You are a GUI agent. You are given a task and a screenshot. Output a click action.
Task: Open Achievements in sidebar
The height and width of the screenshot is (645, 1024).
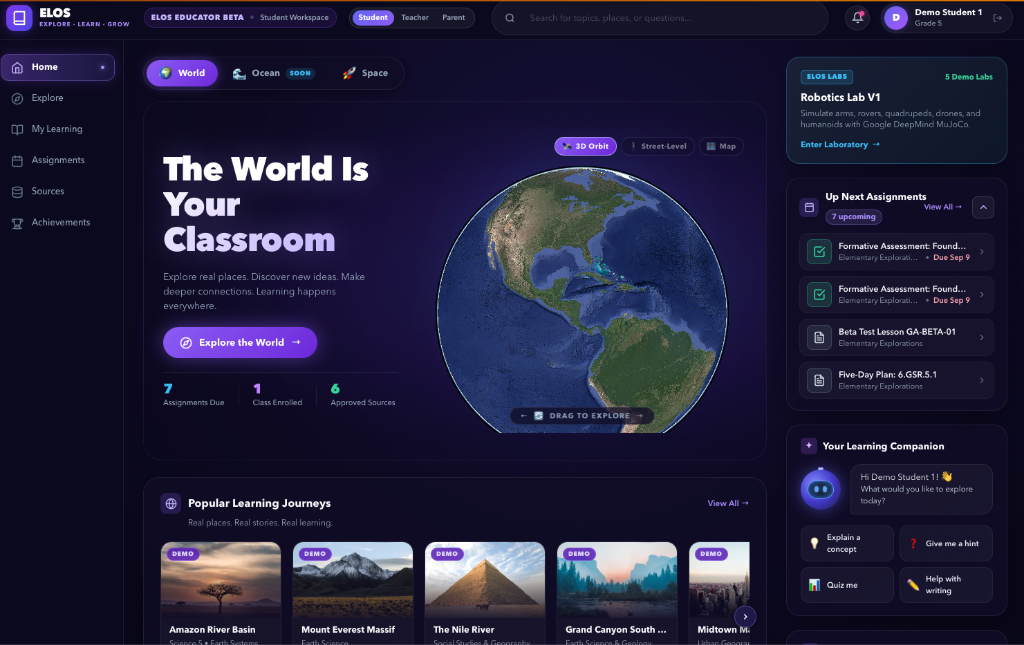(58, 223)
